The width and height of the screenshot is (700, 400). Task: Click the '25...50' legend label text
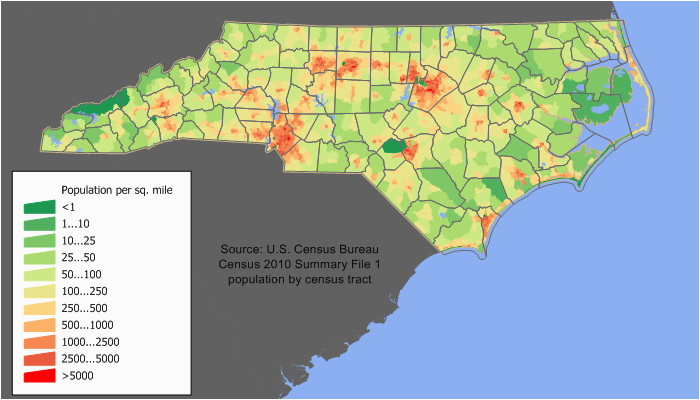click(x=80, y=258)
